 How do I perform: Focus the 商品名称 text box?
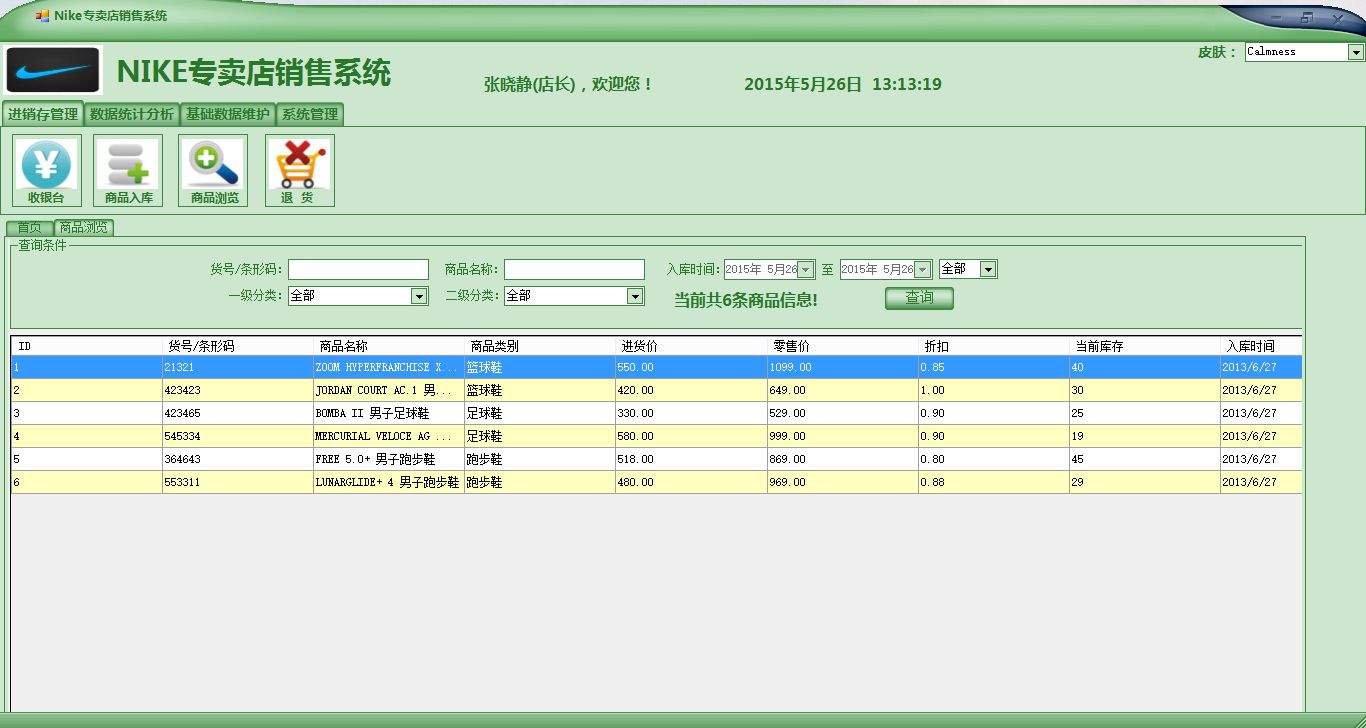pos(574,269)
